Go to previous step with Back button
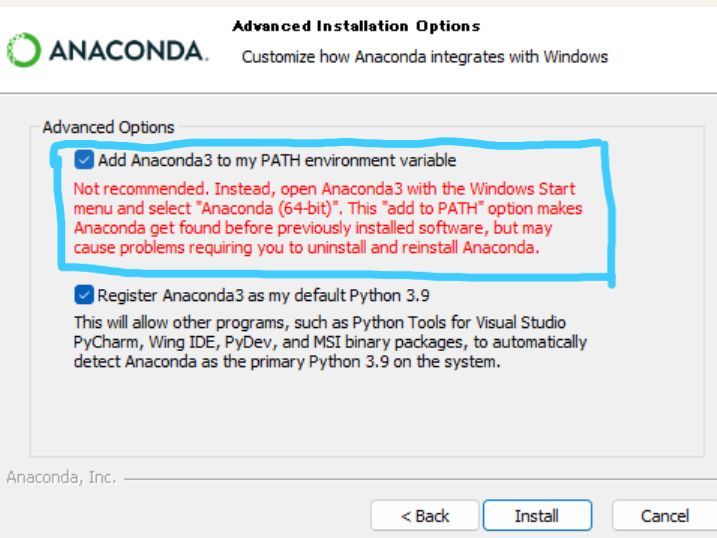The height and width of the screenshot is (538, 717). point(425,516)
